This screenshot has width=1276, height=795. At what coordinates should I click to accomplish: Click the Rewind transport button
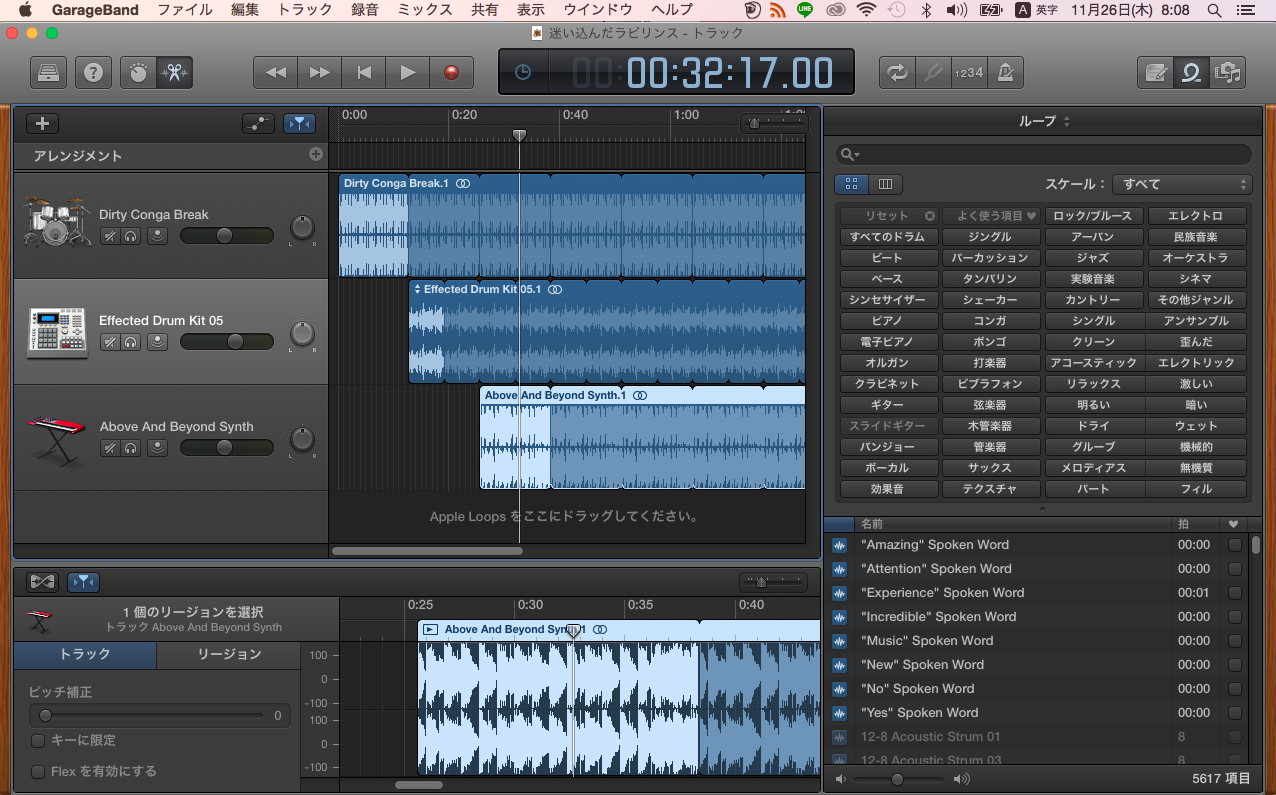[275, 72]
